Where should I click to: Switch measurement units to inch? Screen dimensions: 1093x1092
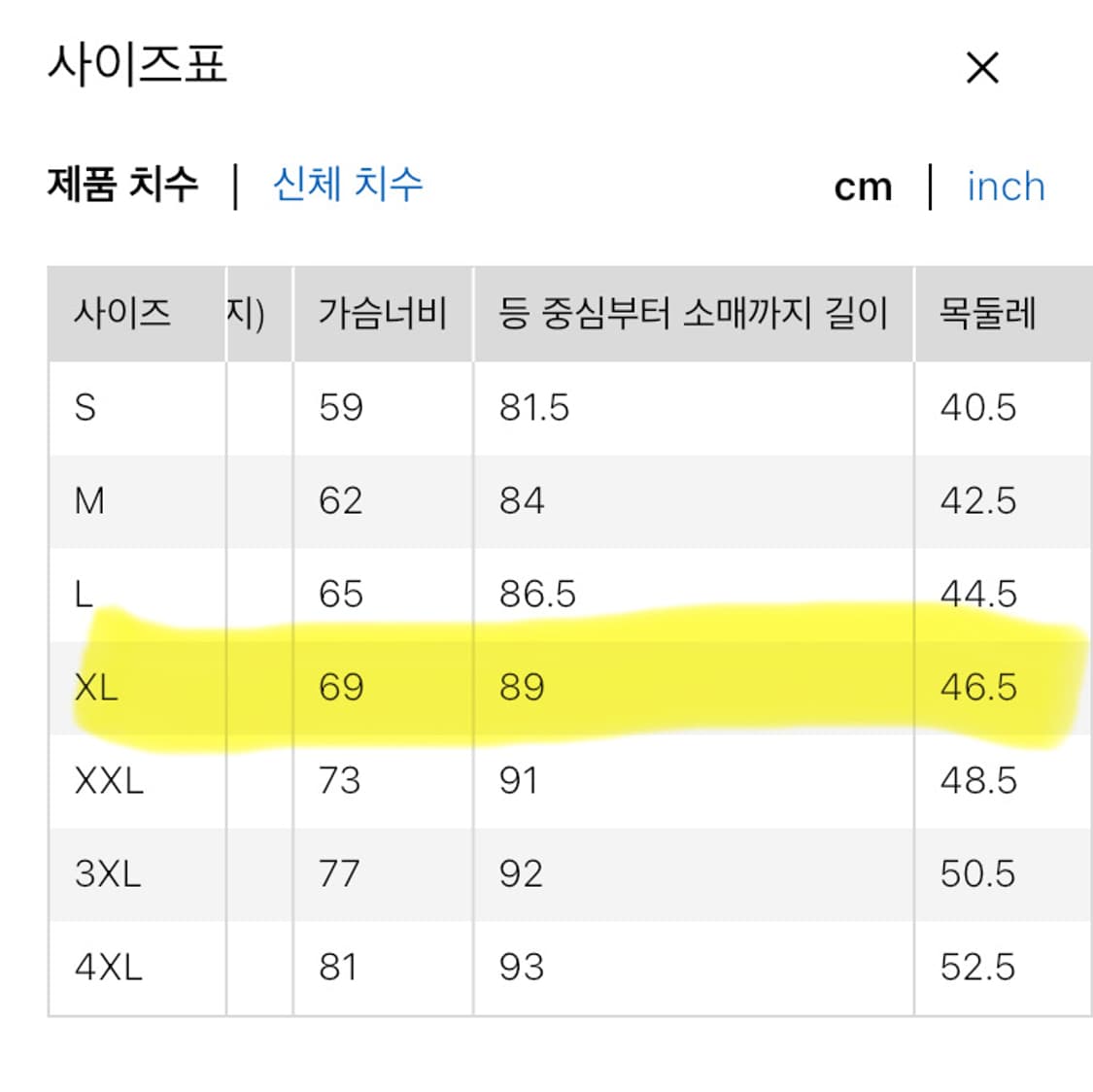[1005, 186]
